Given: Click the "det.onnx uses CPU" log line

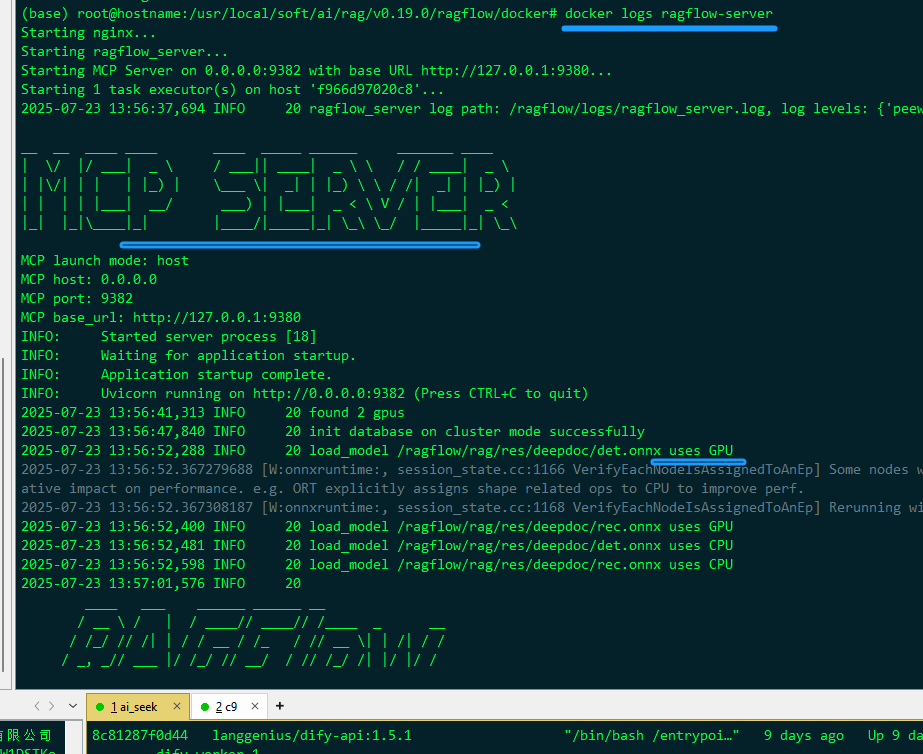Looking at the screenshot, I should (377, 545).
